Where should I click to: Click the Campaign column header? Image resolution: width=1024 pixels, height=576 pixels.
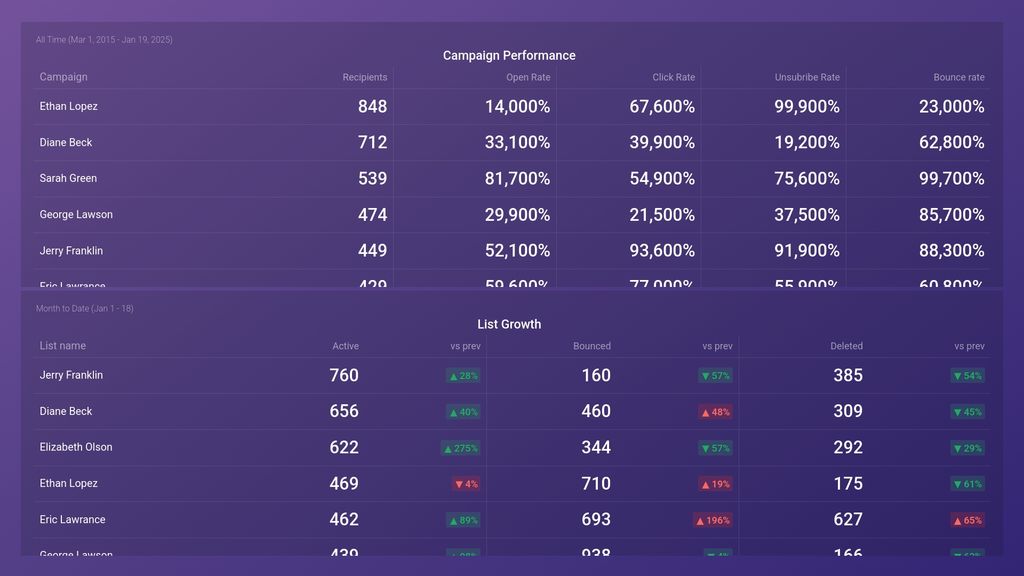[x=63, y=76]
